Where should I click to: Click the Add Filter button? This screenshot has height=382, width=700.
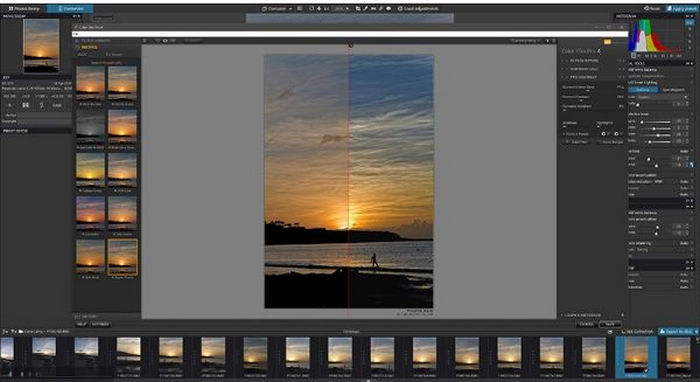pos(579,142)
